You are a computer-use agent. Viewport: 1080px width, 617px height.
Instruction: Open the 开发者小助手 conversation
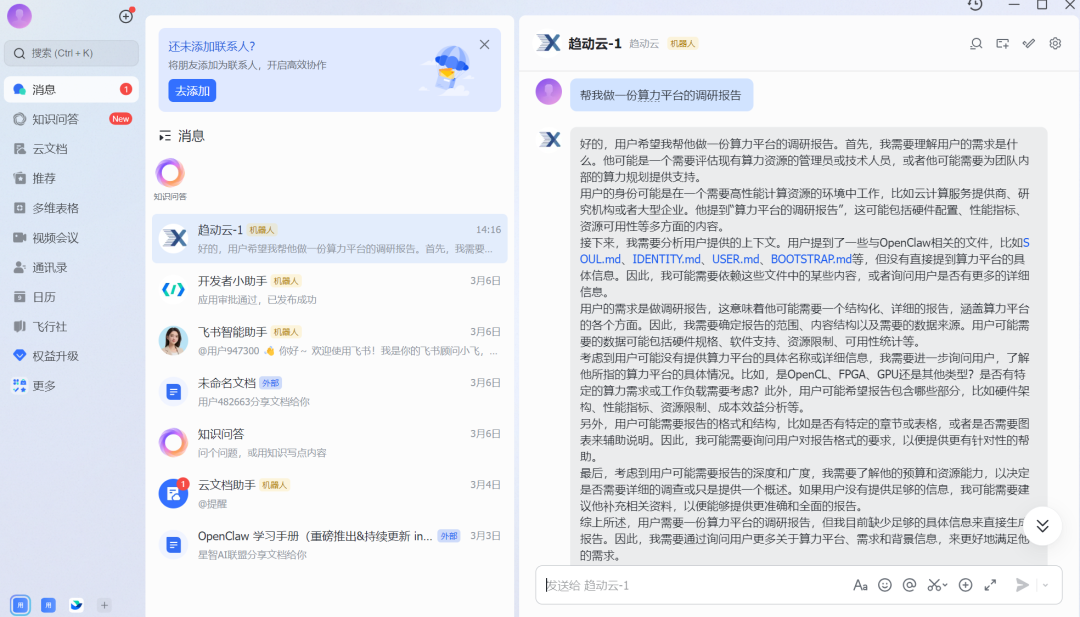point(330,289)
